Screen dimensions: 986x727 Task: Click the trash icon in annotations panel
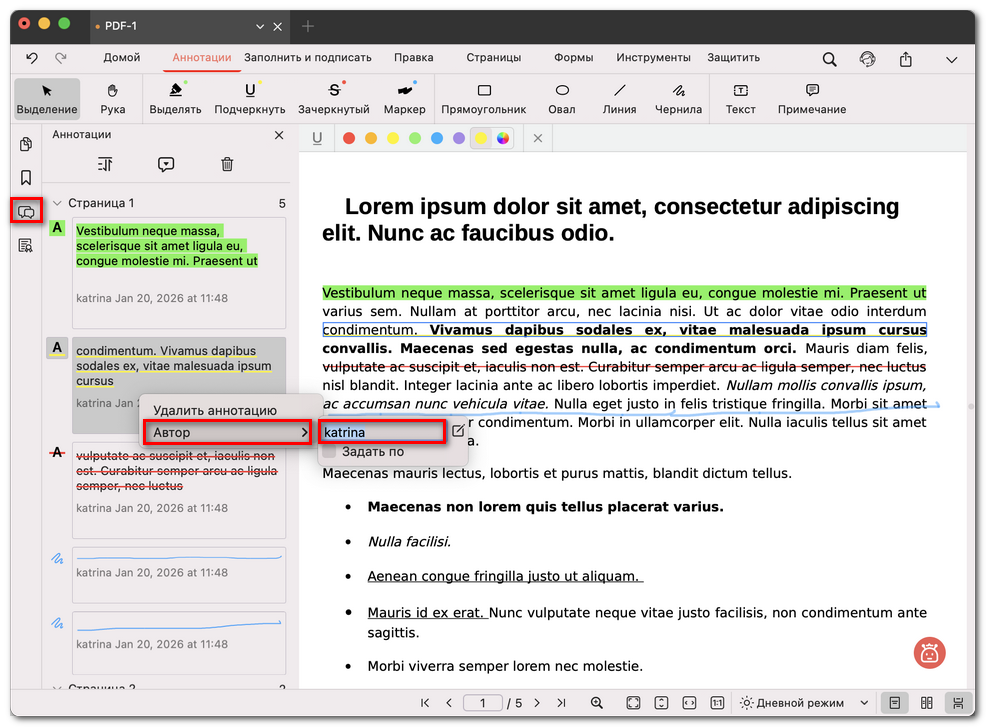pos(227,164)
